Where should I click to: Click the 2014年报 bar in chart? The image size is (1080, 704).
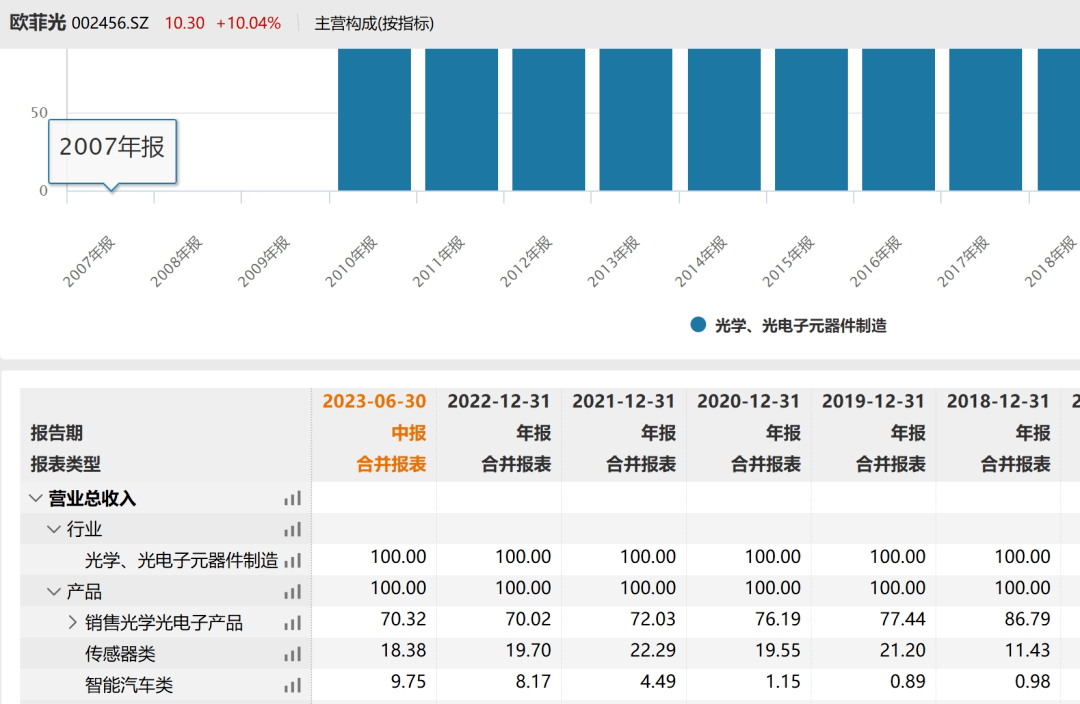pos(723,119)
